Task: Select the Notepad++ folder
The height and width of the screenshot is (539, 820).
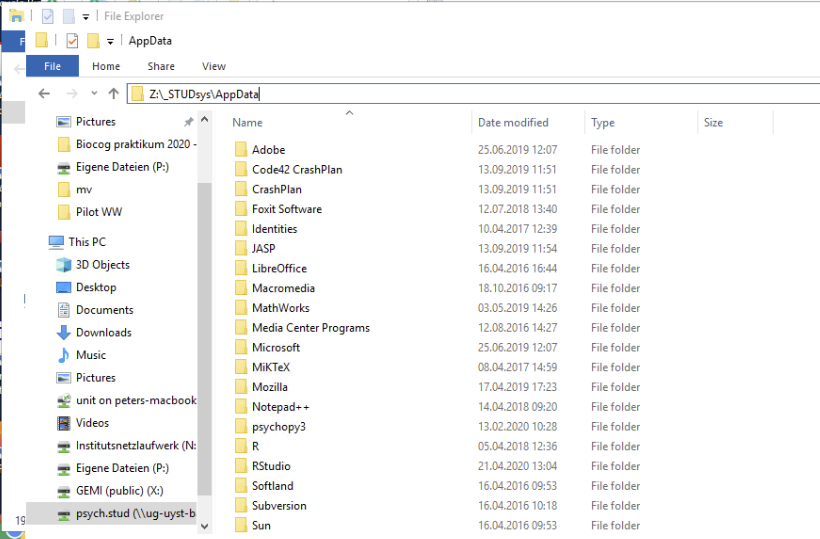Action: coord(280,407)
